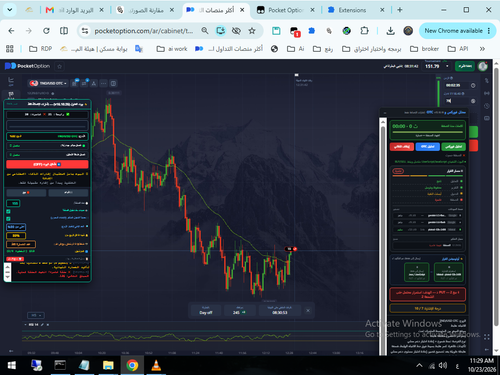The height and width of the screenshot is (375, 500).
Task: Open the TND/USD OTC asset selector
Action: [48, 83]
